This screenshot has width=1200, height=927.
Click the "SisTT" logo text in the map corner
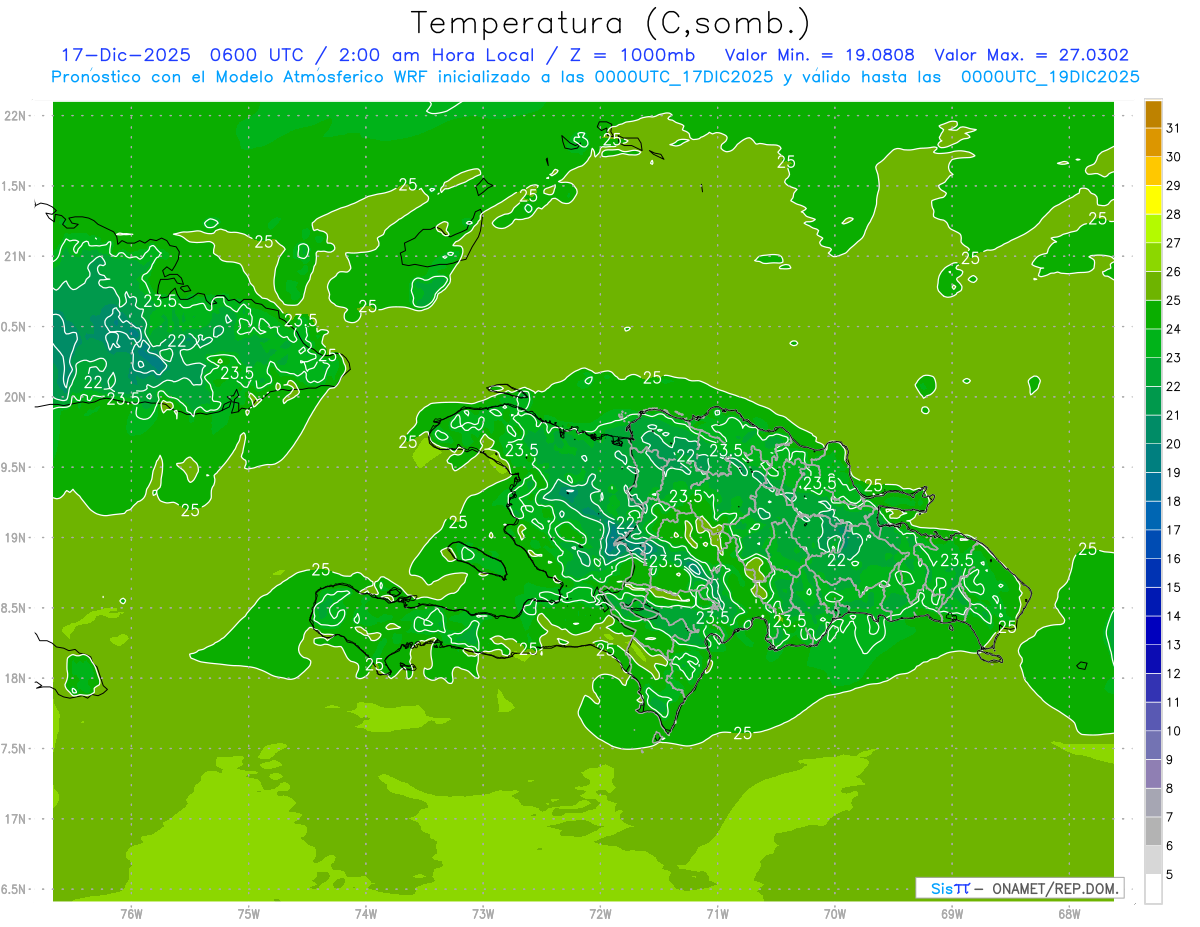click(950, 888)
